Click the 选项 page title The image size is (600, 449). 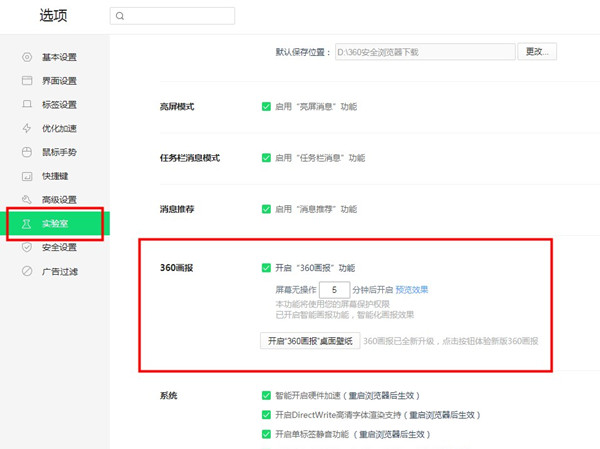[x=54, y=16]
